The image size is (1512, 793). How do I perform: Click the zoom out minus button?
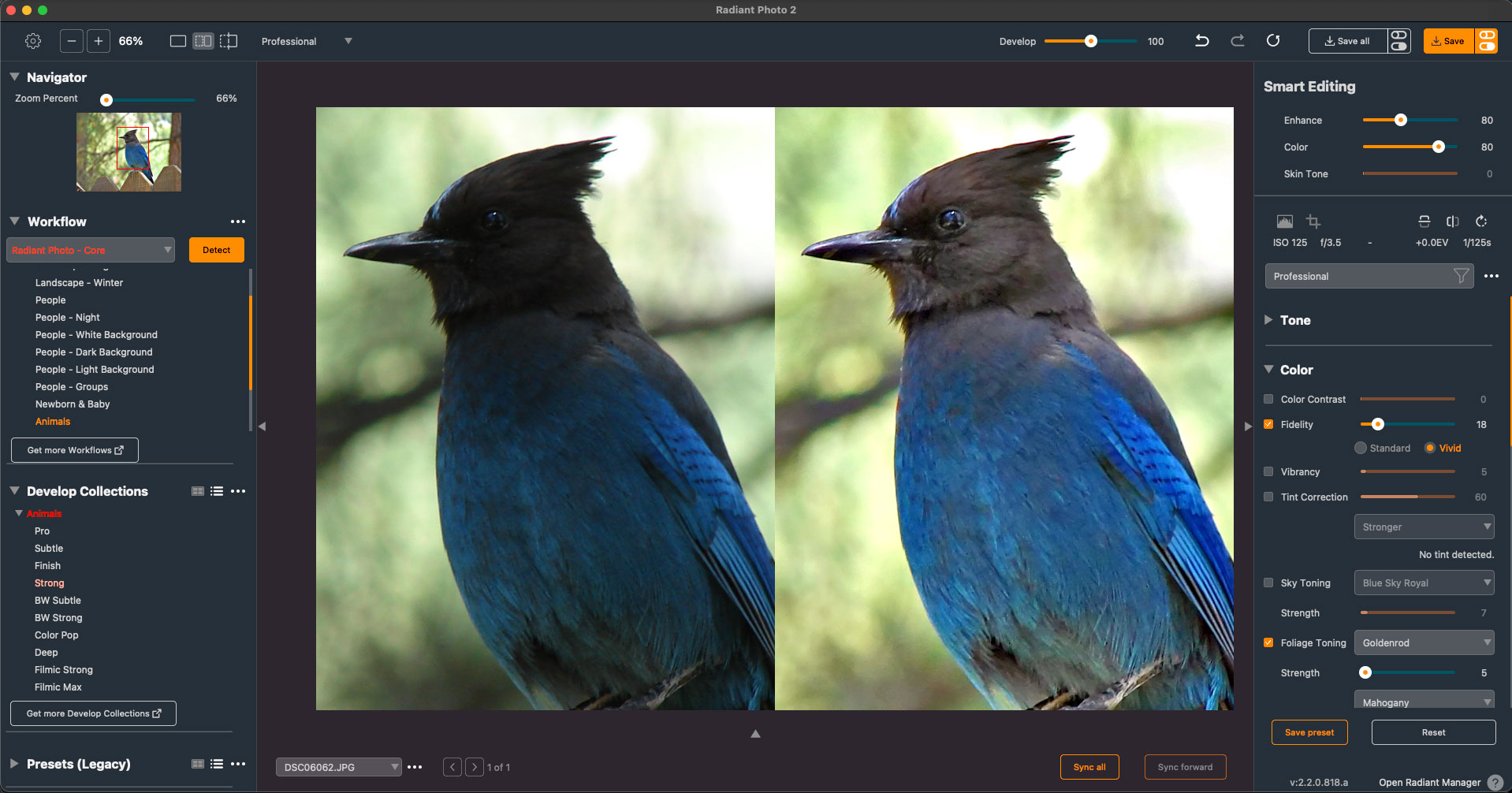[x=71, y=41]
